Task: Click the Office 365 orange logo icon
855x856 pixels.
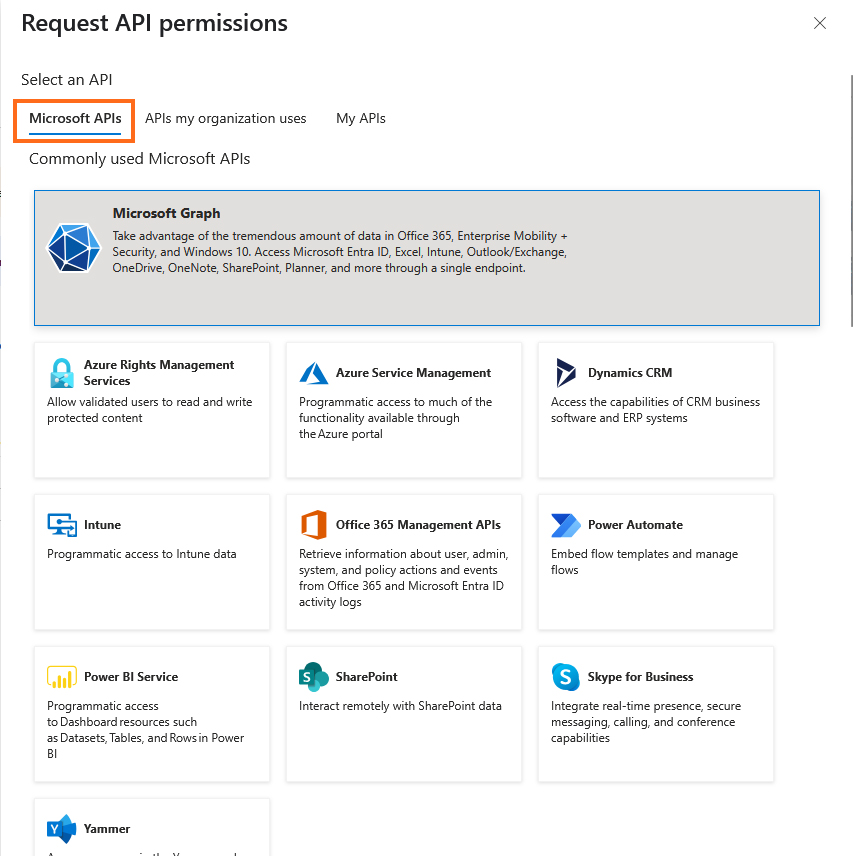Action: coord(313,525)
